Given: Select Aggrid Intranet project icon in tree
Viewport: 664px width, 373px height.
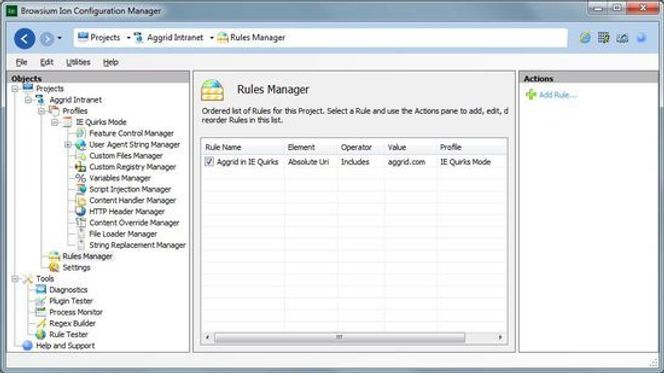Looking at the screenshot, I should (x=40, y=99).
